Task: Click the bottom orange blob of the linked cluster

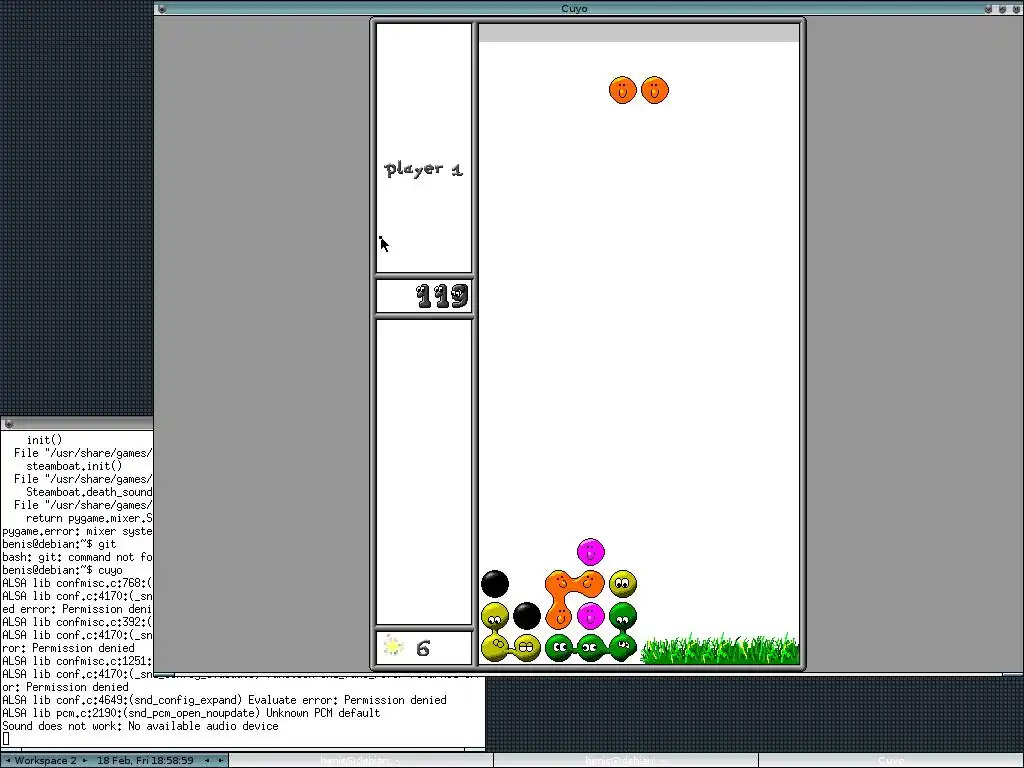Action: click(559, 616)
